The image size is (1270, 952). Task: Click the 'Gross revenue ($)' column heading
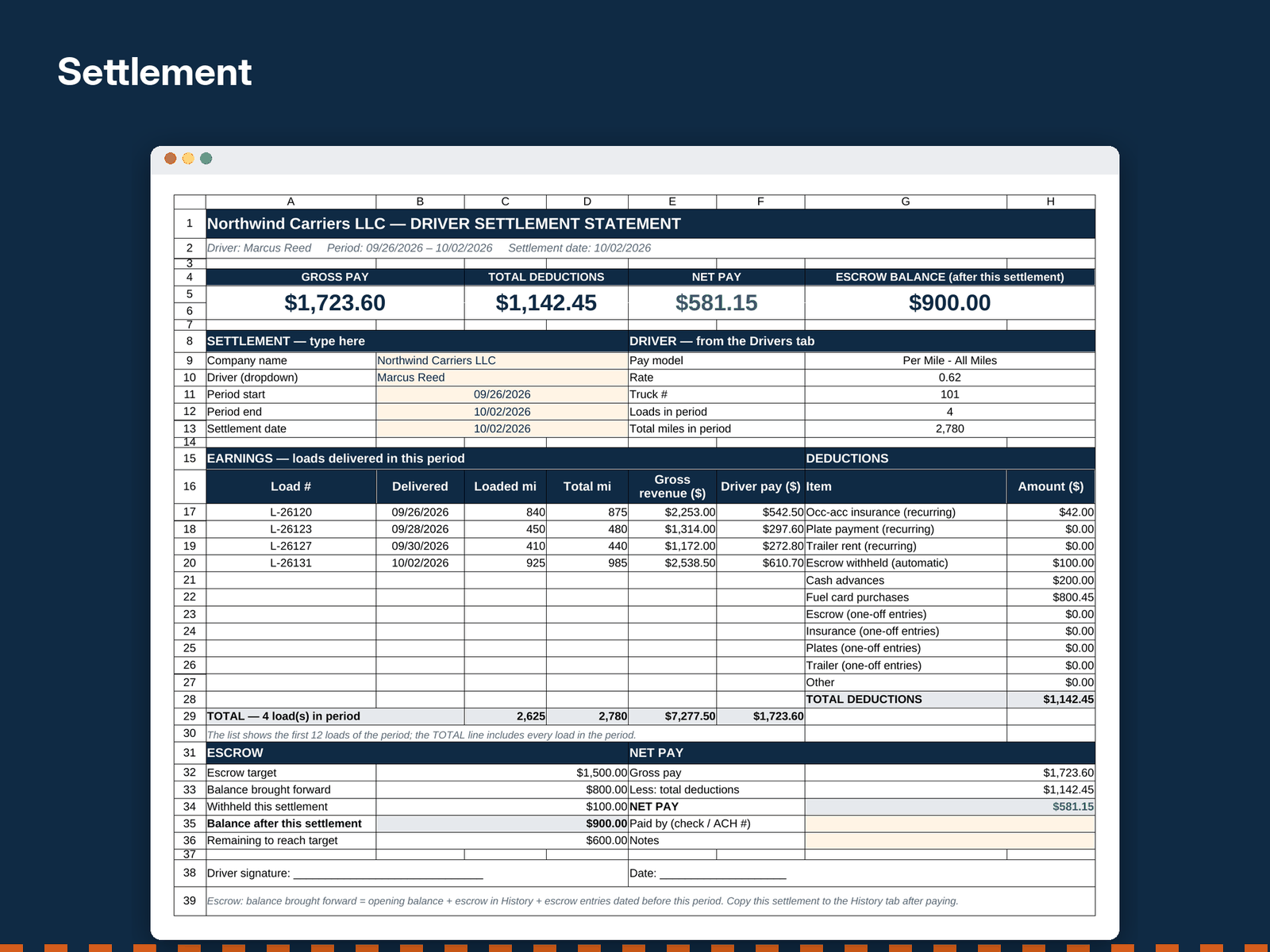coord(672,486)
